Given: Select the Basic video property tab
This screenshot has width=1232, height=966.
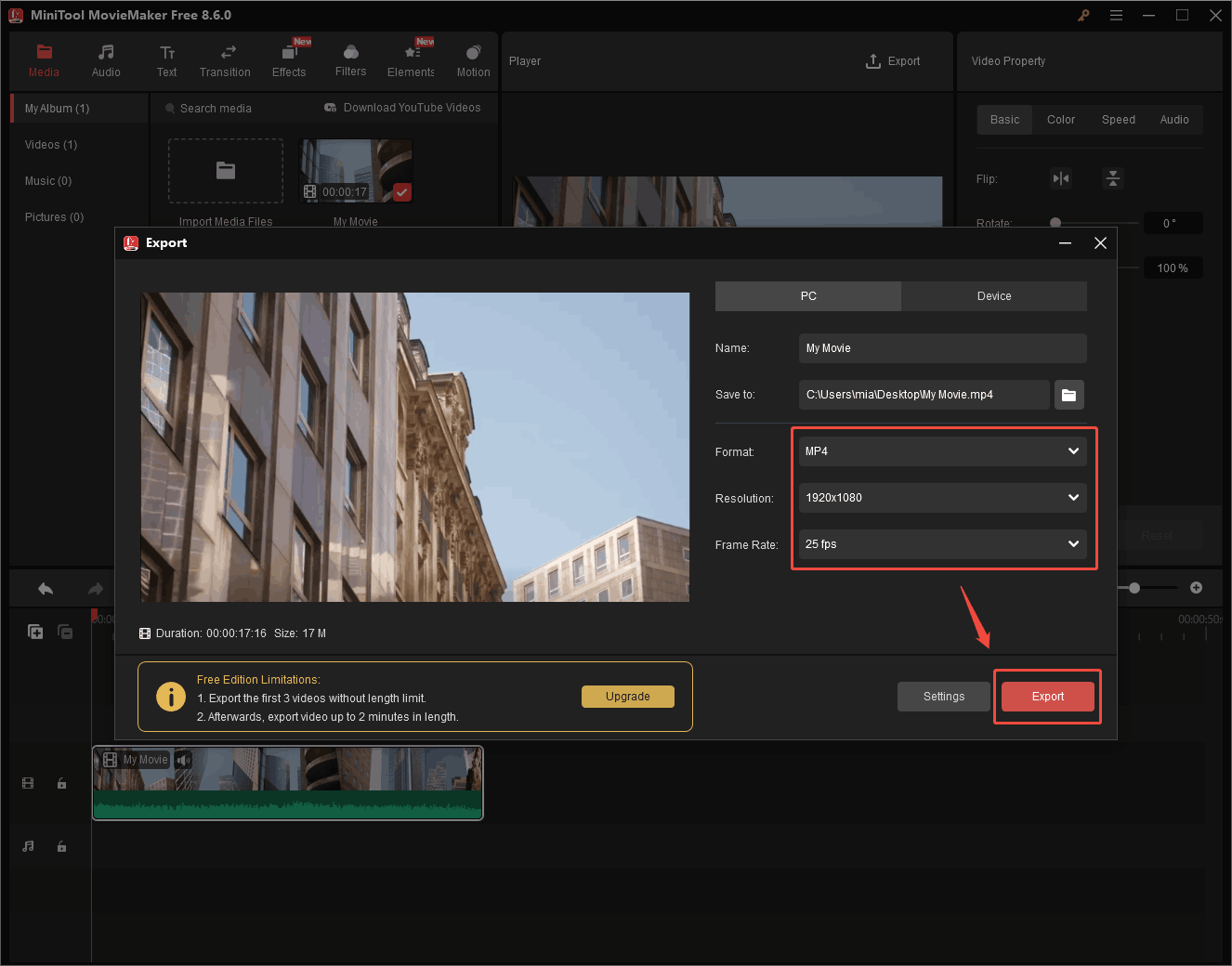Looking at the screenshot, I should click(x=1004, y=120).
